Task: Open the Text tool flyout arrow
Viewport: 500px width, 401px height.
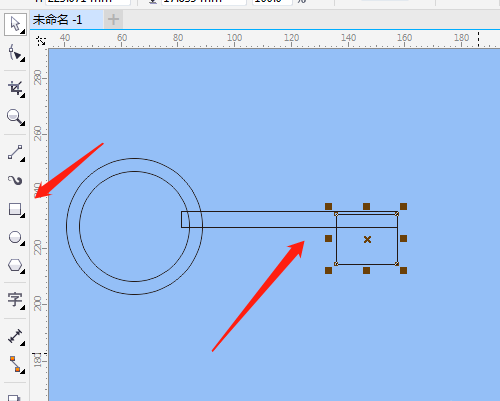Action: tap(23, 308)
